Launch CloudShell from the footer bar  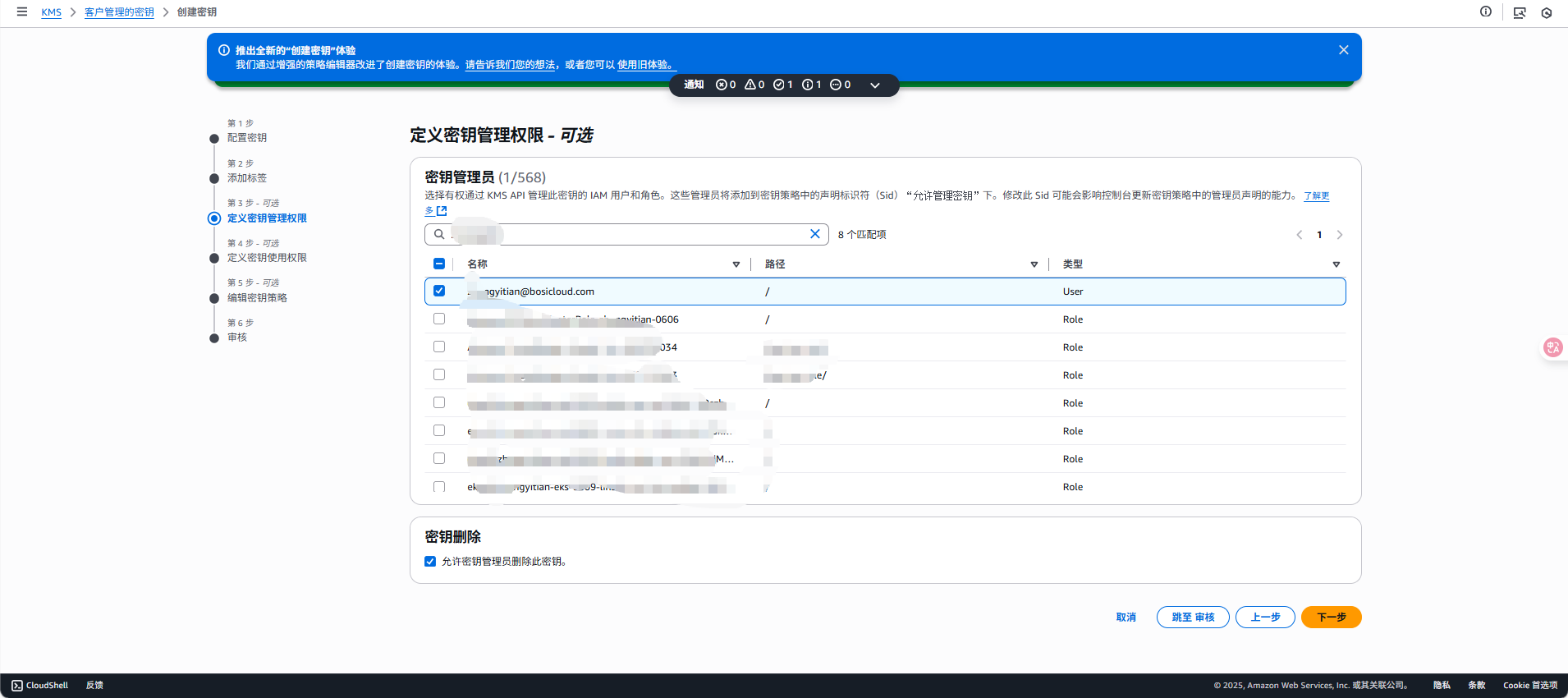click(x=40, y=685)
